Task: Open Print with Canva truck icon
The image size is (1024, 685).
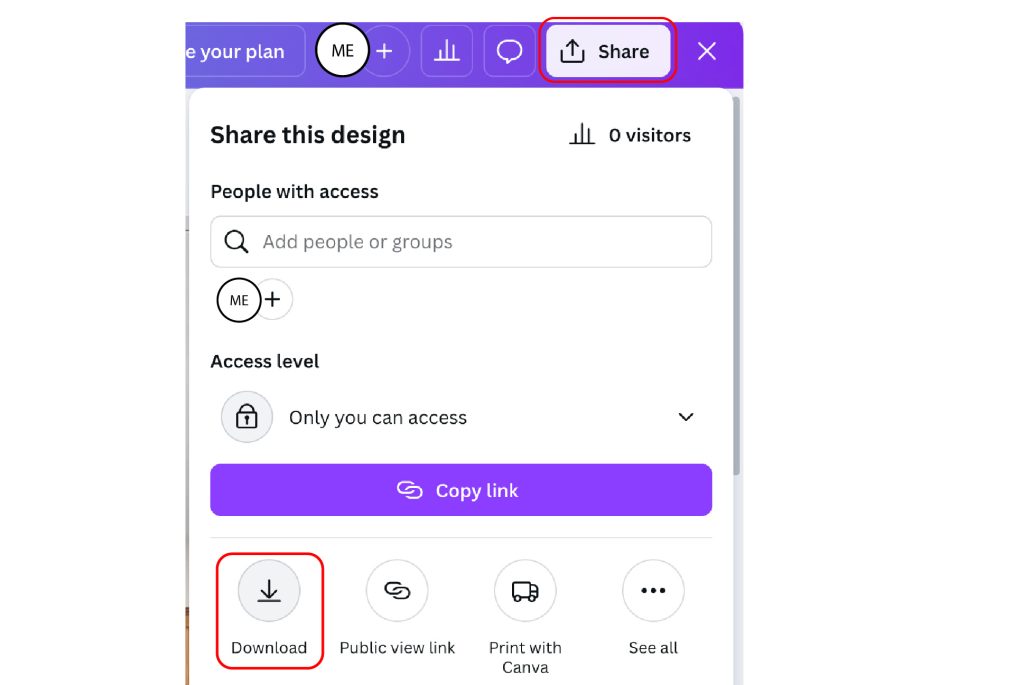Action: [525, 590]
